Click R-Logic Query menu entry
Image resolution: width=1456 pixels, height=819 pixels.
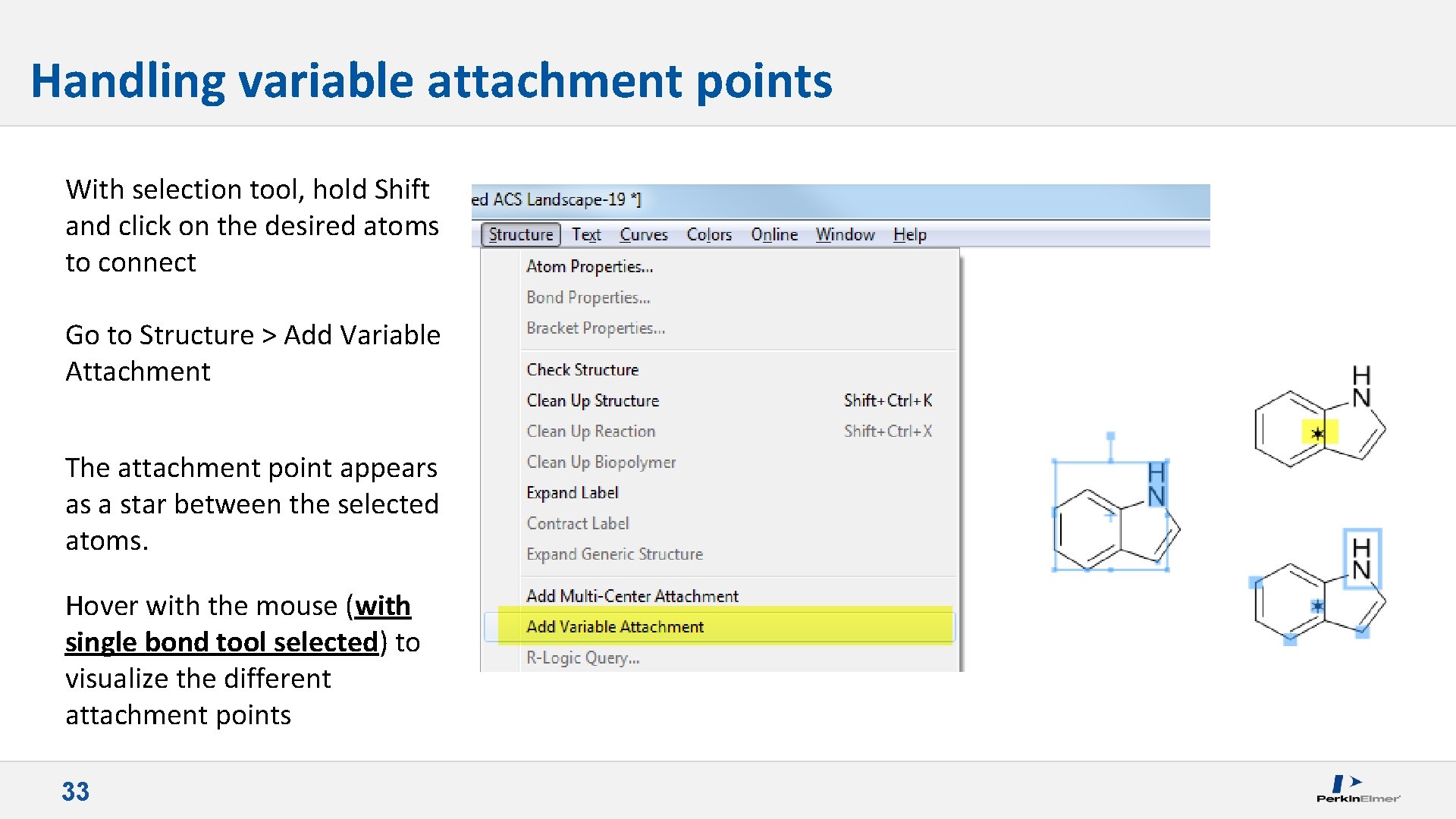[582, 658]
